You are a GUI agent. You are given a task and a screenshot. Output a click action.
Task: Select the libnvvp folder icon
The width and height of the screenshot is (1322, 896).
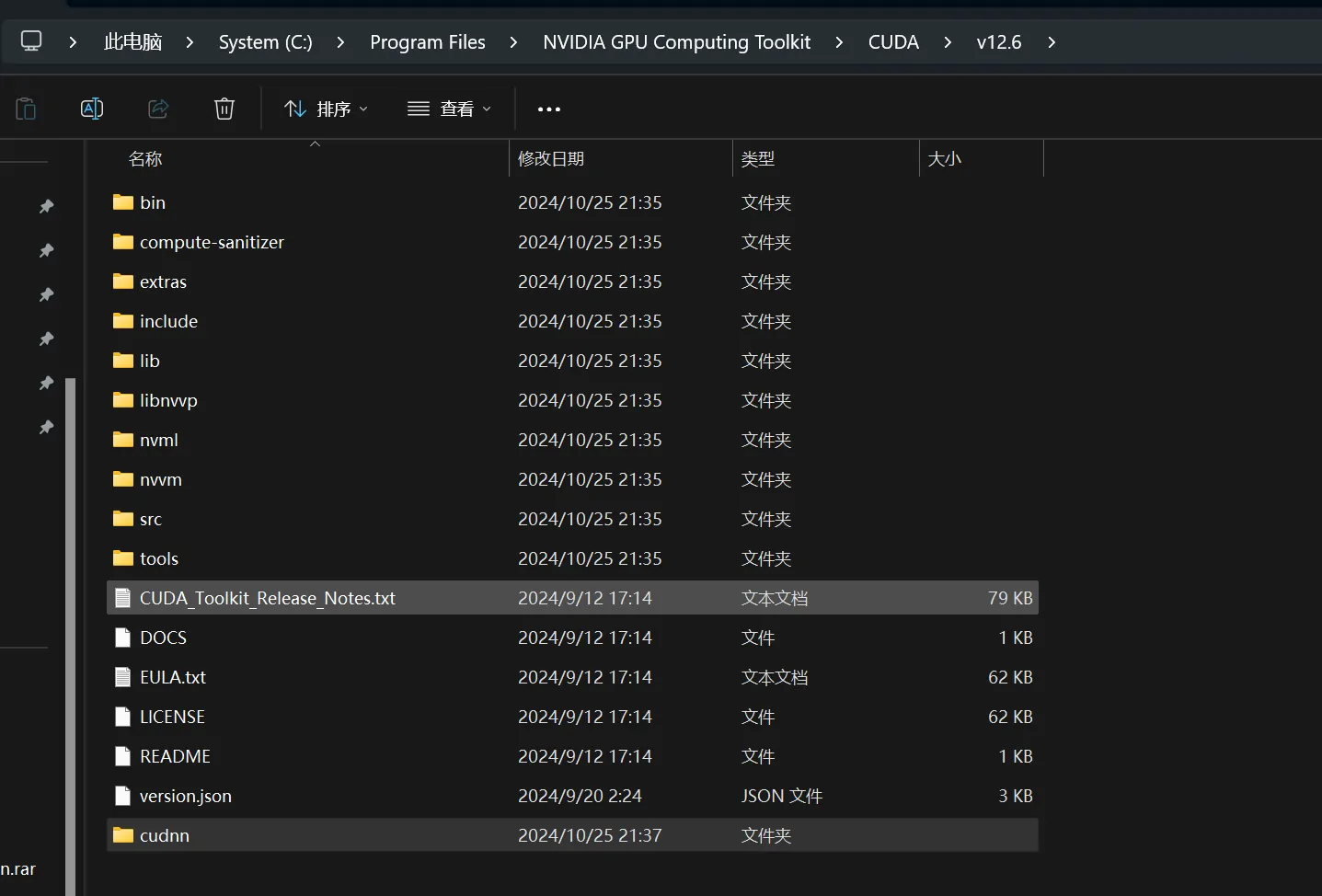(x=123, y=400)
